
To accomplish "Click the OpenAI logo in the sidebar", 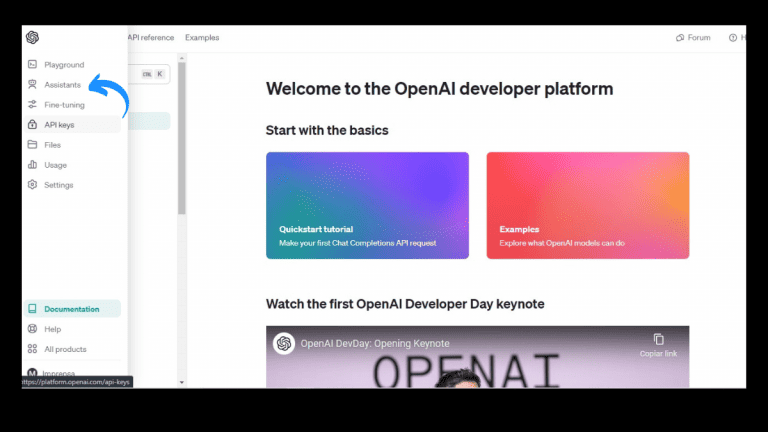I will 32,38.
